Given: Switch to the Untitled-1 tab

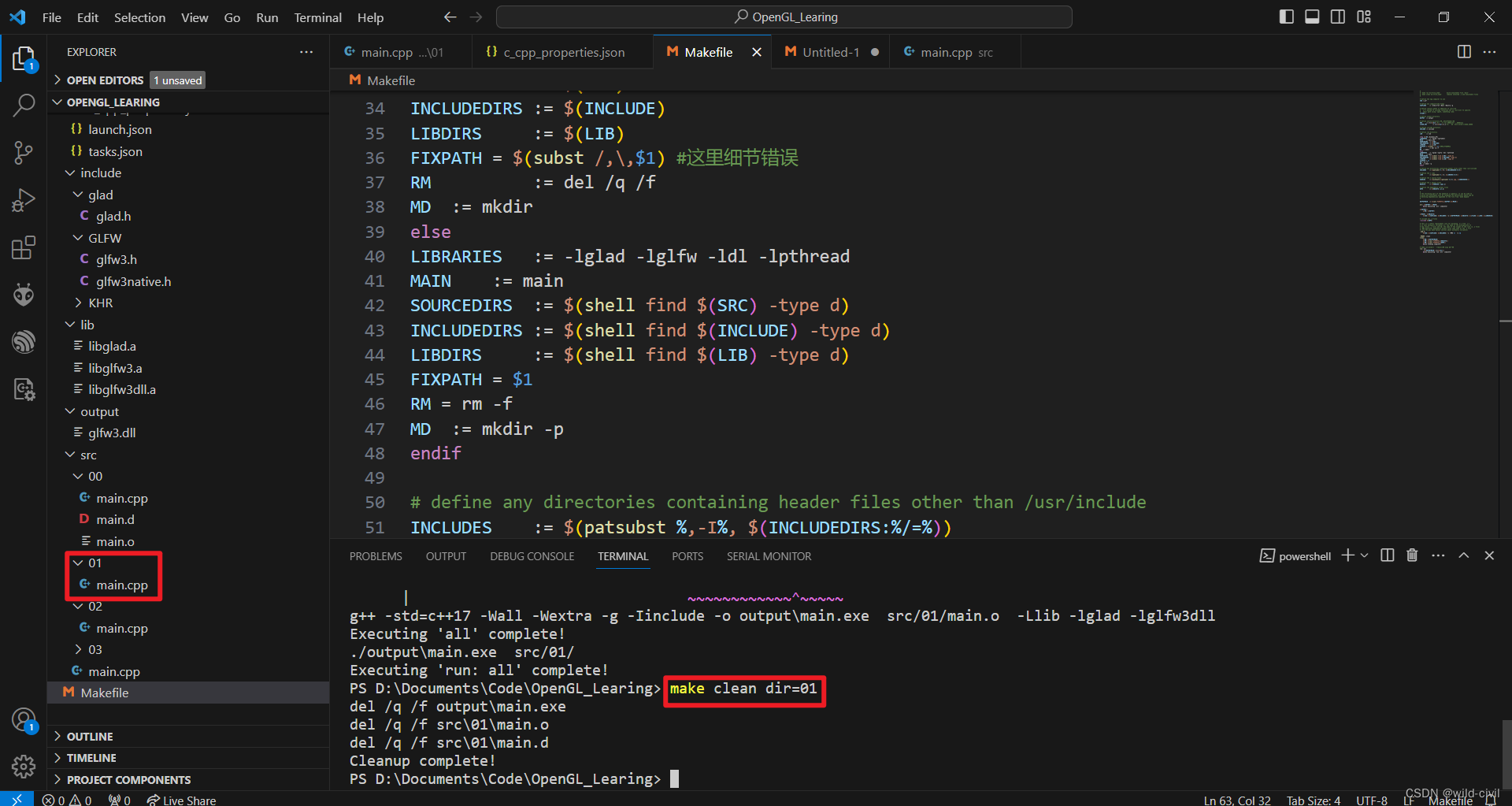Looking at the screenshot, I should (x=831, y=52).
